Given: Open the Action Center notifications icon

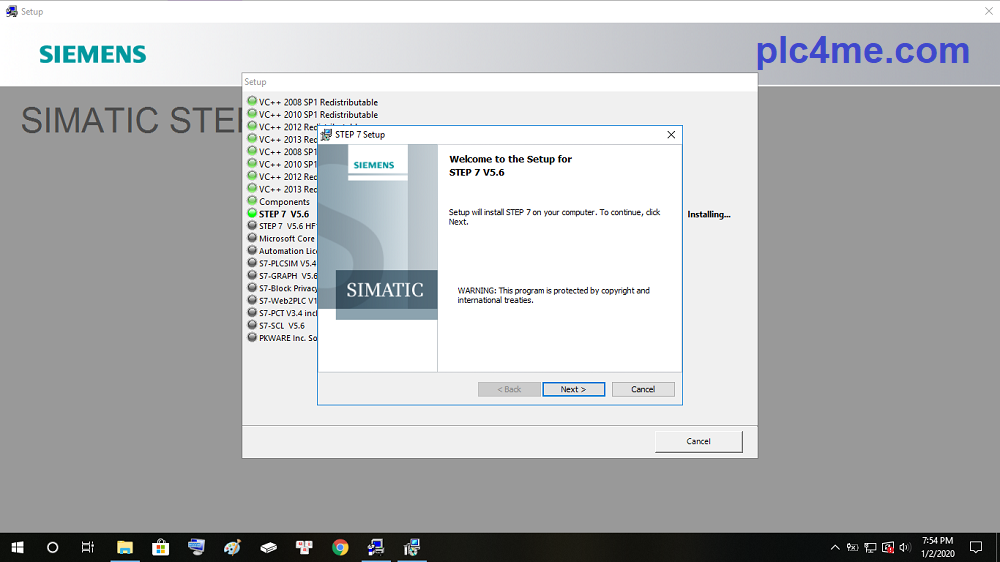Looking at the screenshot, I should pos(976,547).
